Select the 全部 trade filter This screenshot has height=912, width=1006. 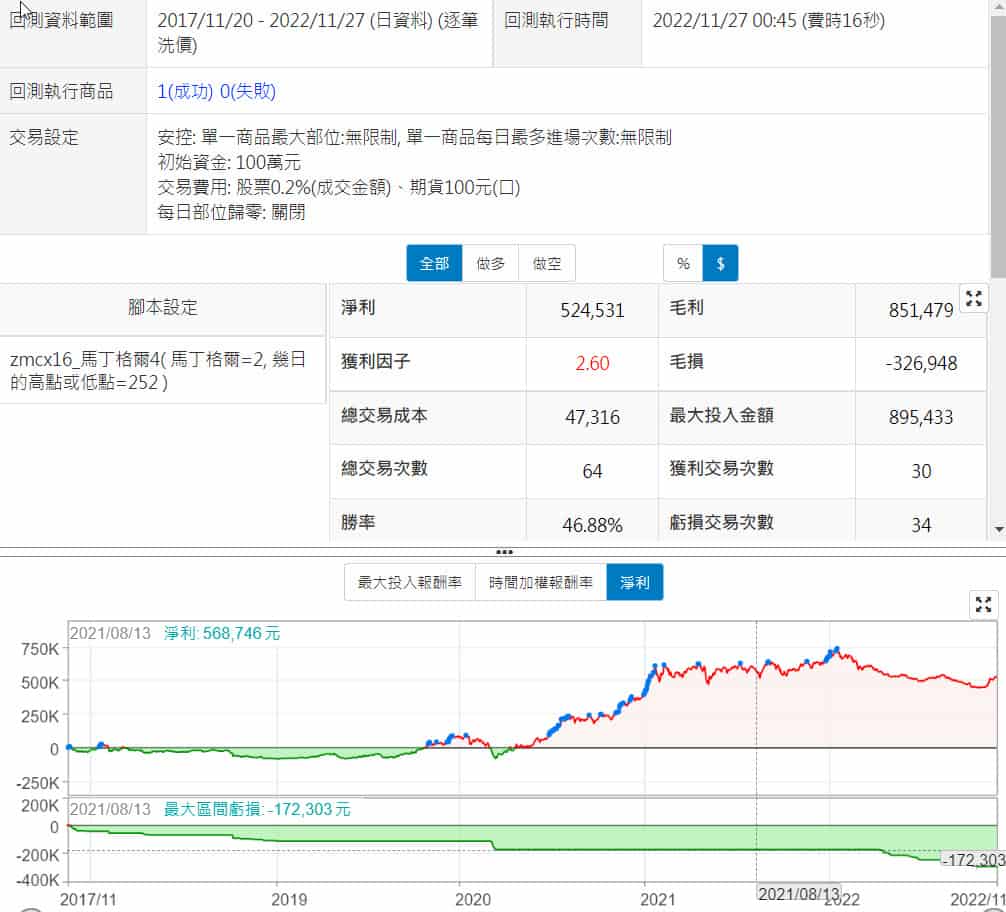point(434,264)
